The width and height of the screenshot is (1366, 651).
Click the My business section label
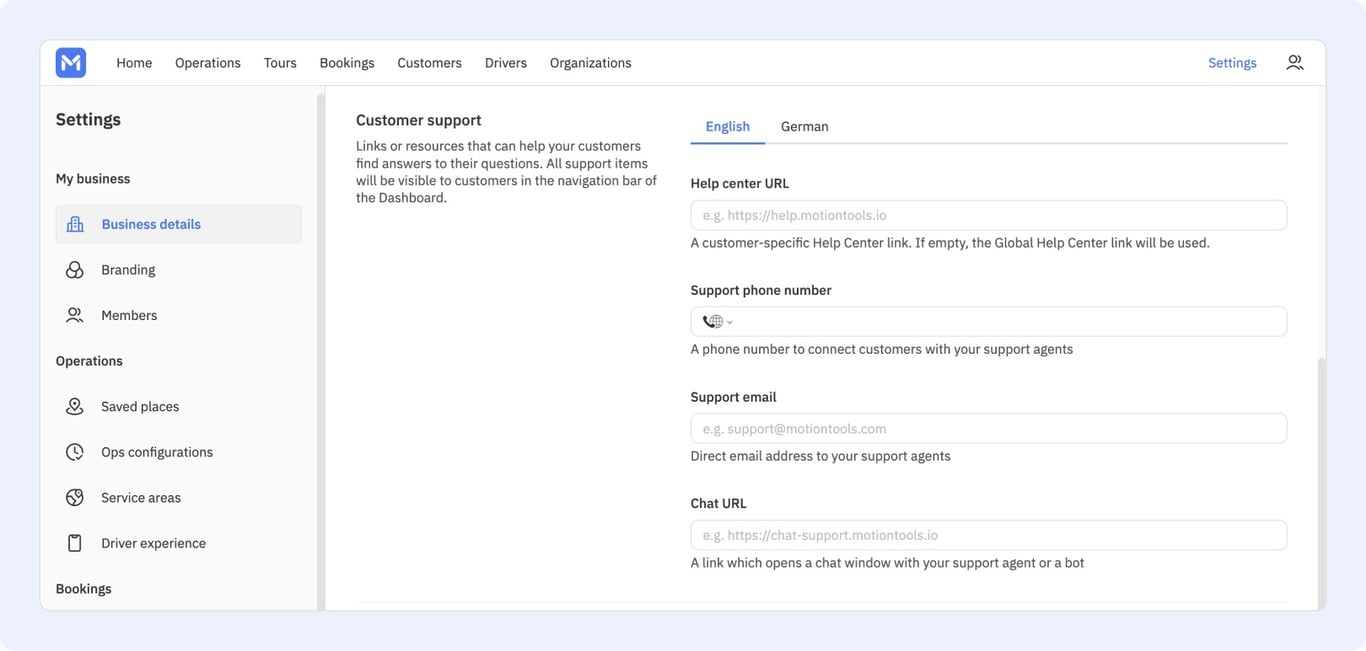click(93, 179)
